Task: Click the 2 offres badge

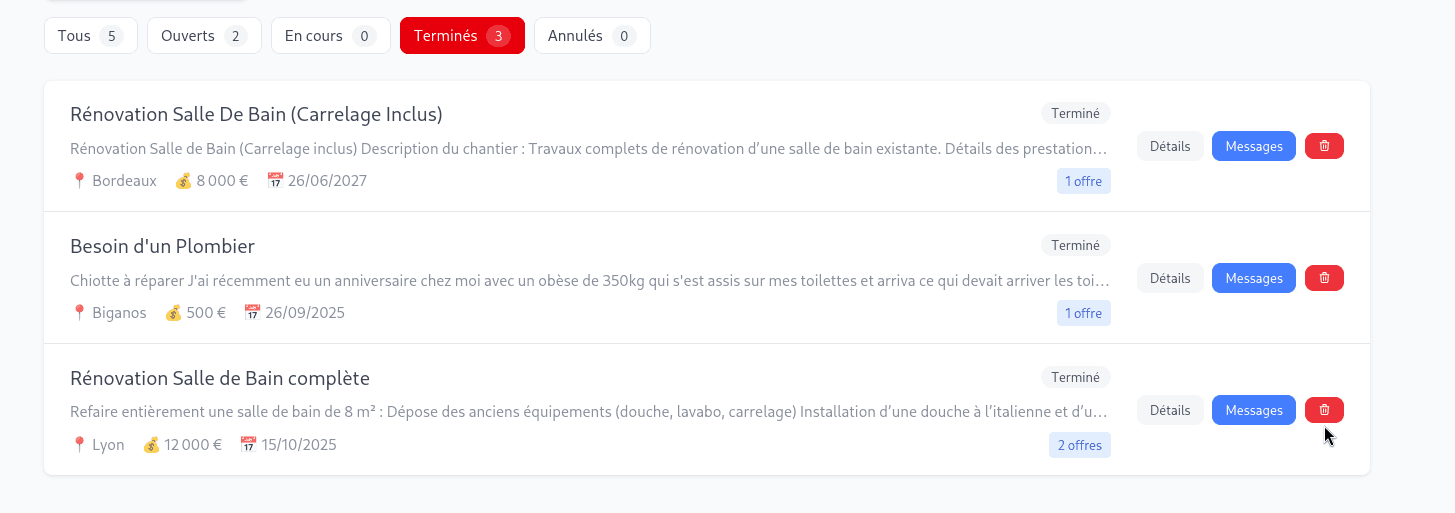Action: pyautogui.click(x=1079, y=445)
